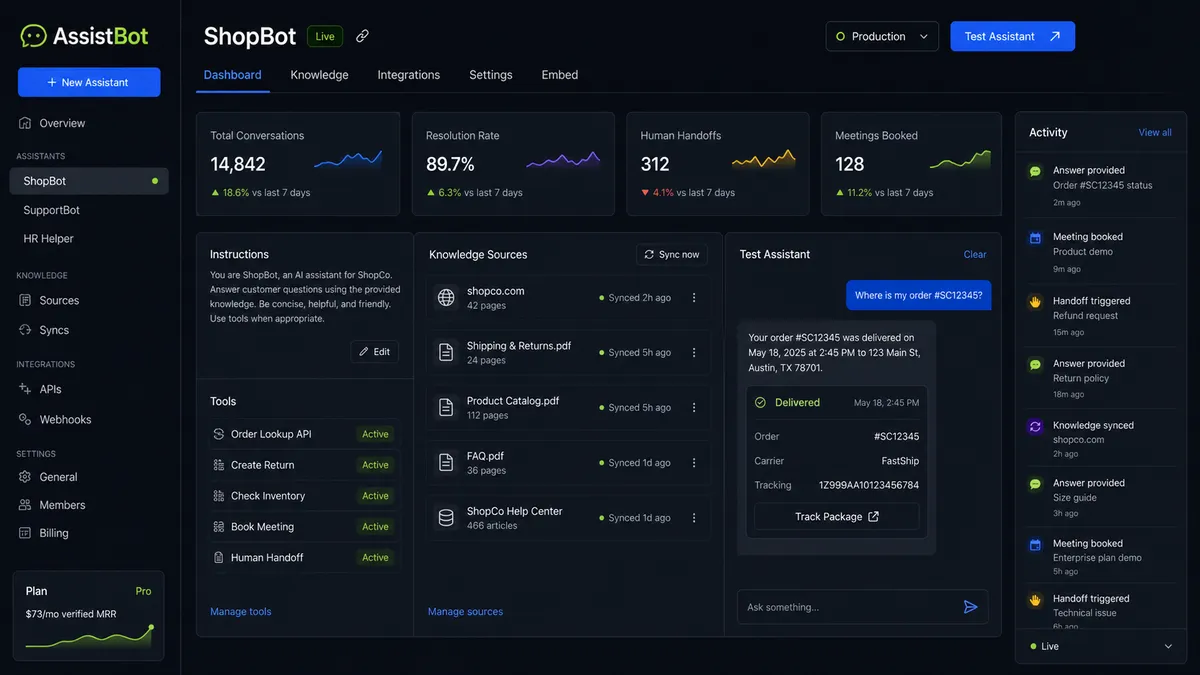Viewport: 1200px width, 675px height.
Task: Open the Plan Pro MRR card
Action: point(89,616)
